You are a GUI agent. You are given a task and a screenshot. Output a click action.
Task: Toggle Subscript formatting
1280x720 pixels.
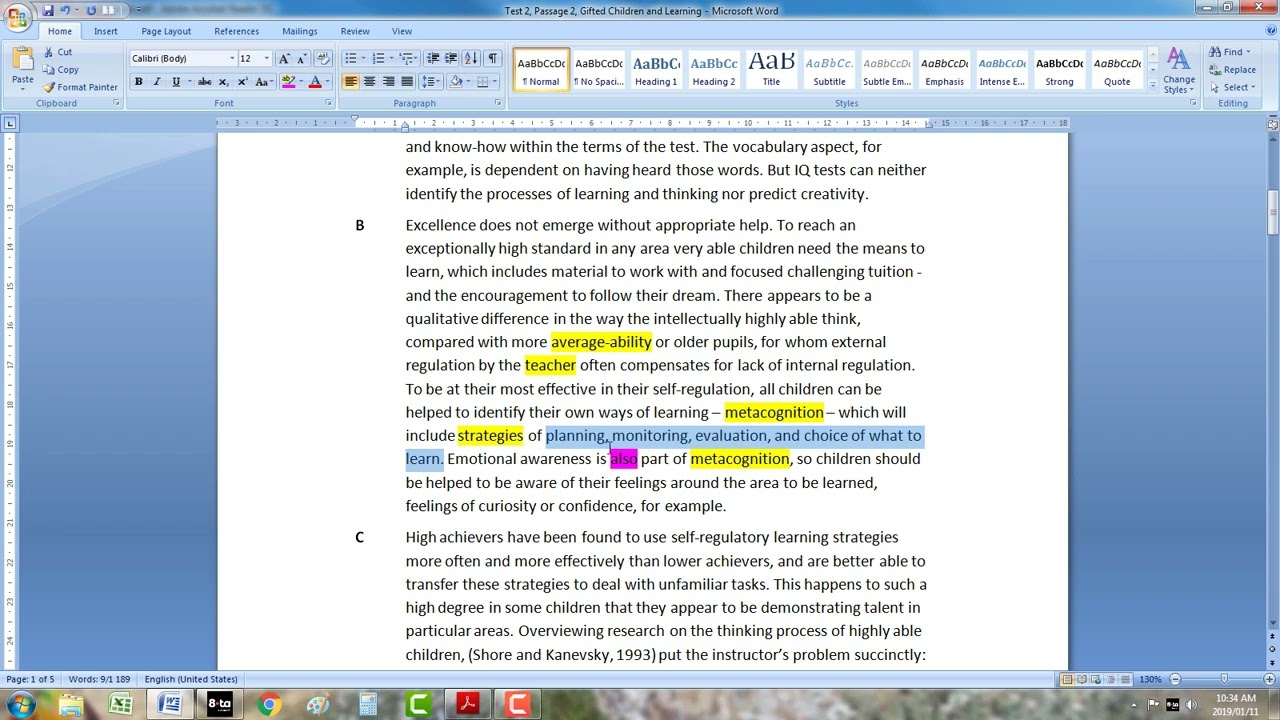[223, 82]
